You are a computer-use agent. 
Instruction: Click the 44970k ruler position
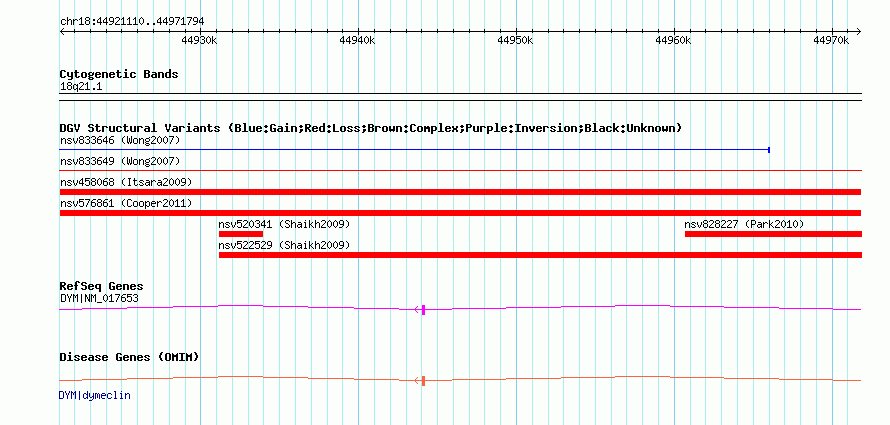coord(830,40)
